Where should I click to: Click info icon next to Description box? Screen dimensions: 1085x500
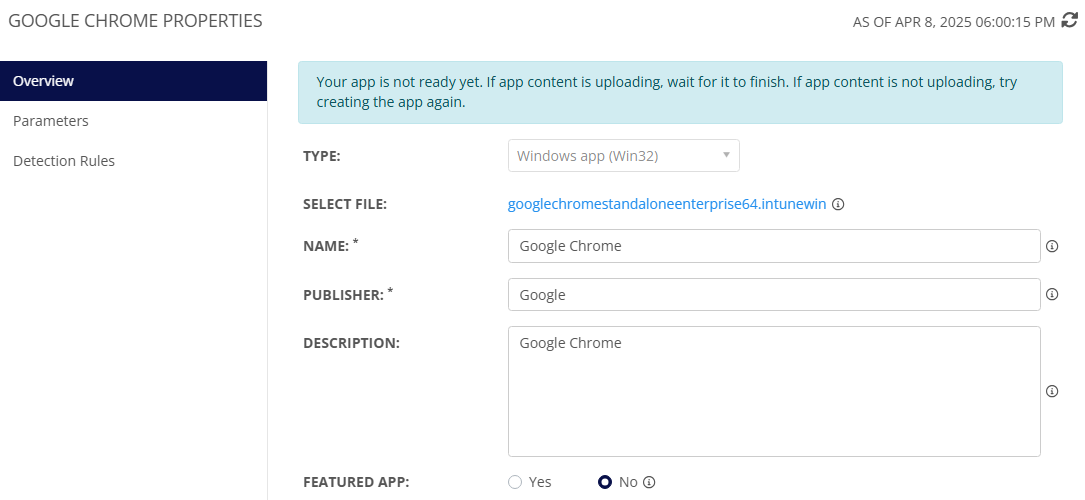coord(1052,391)
